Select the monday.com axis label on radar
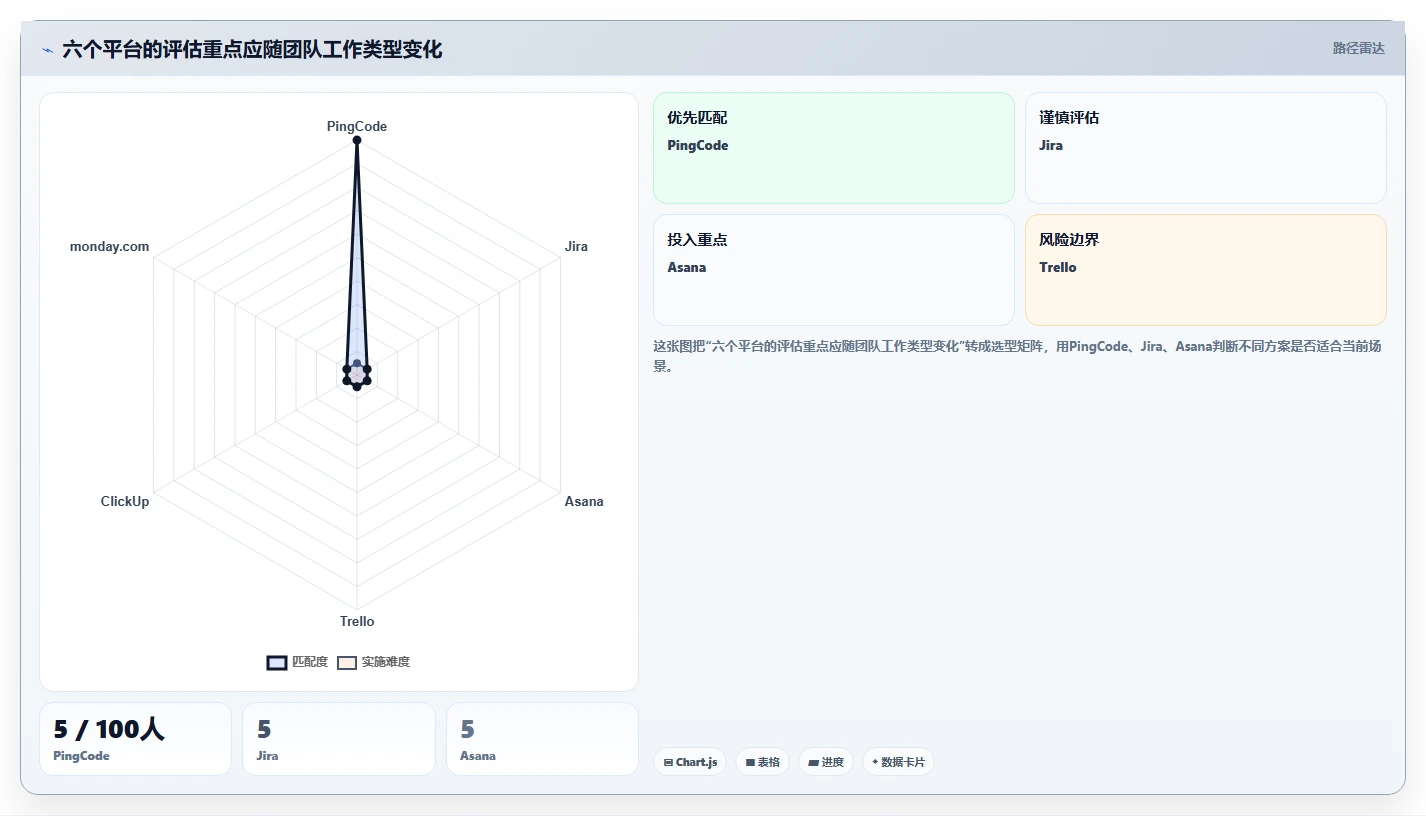 pos(109,246)
